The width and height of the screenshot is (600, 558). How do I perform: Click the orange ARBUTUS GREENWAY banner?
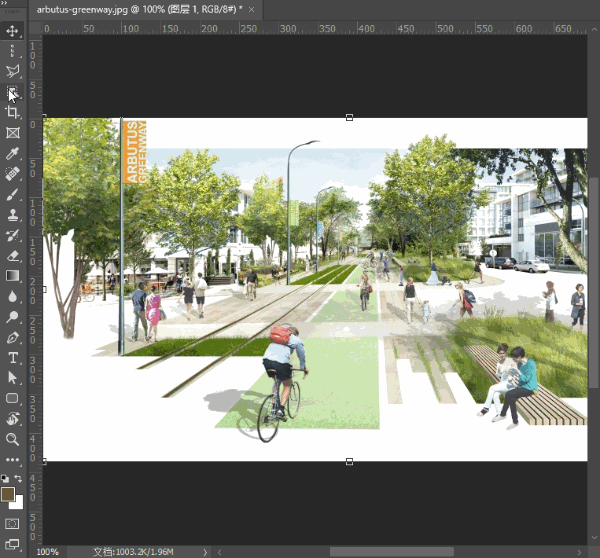point(135,152)
